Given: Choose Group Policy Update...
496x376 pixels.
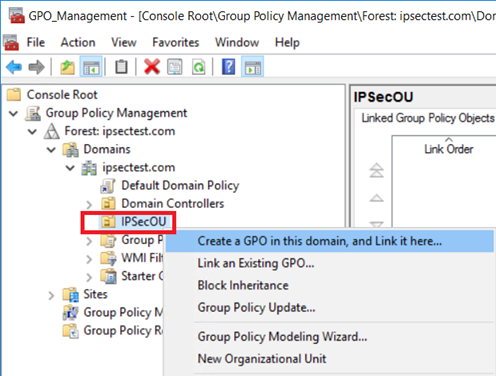Looking at the screenshot, I should tap(330, 308).
